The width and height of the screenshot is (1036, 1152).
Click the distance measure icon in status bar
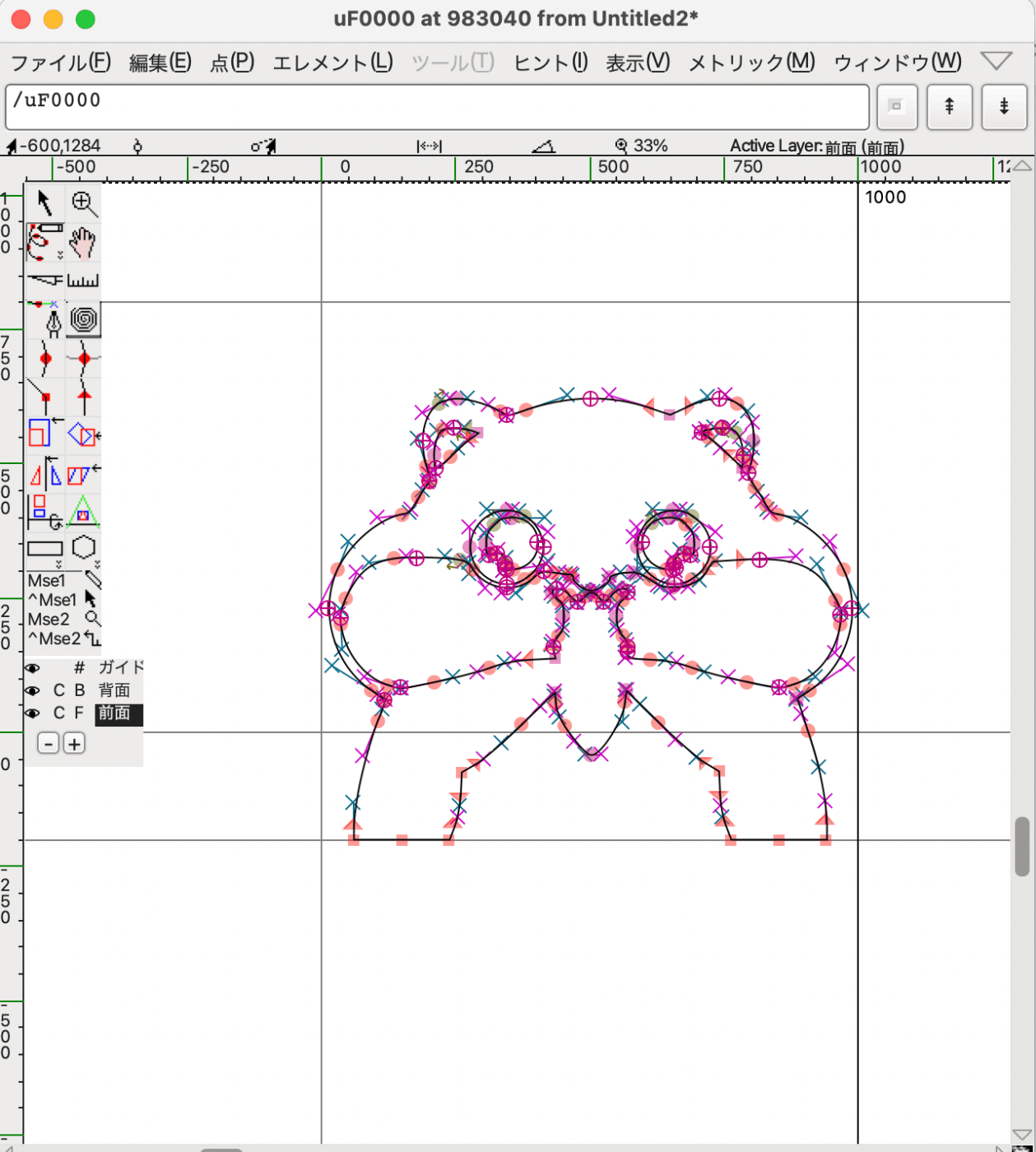pos(429,146)
